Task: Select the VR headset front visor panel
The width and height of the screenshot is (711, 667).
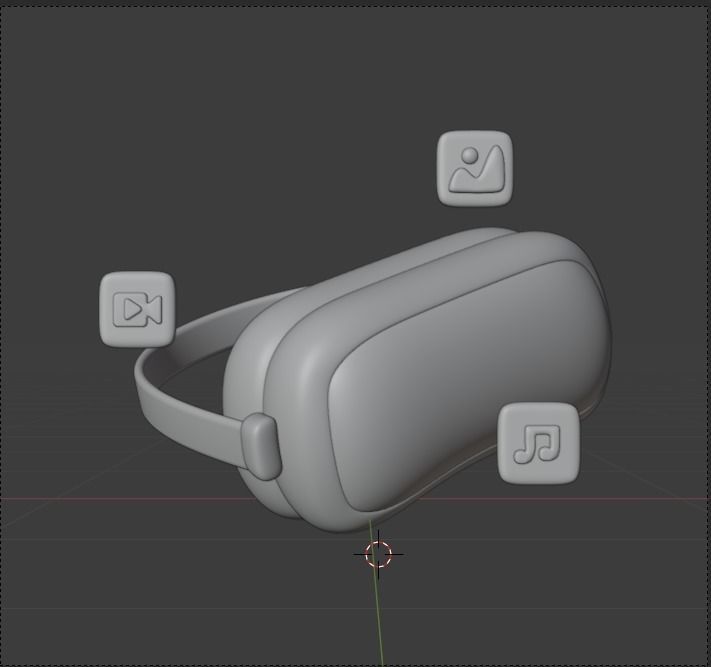Action: click(467, 385)
